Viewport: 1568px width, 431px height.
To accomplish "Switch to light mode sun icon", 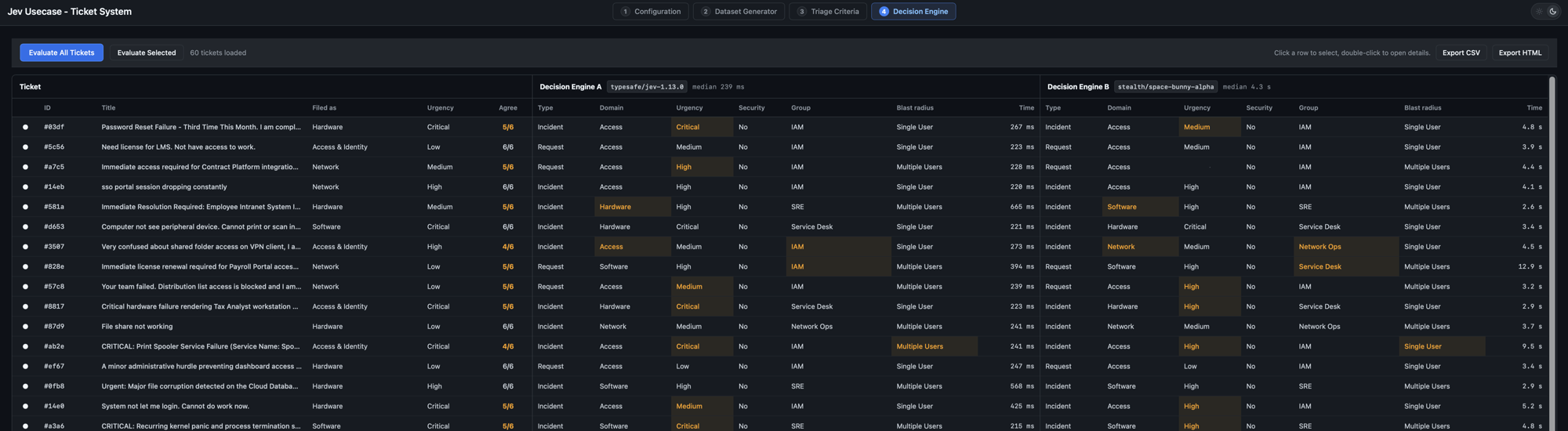I will coord(1539,12).
